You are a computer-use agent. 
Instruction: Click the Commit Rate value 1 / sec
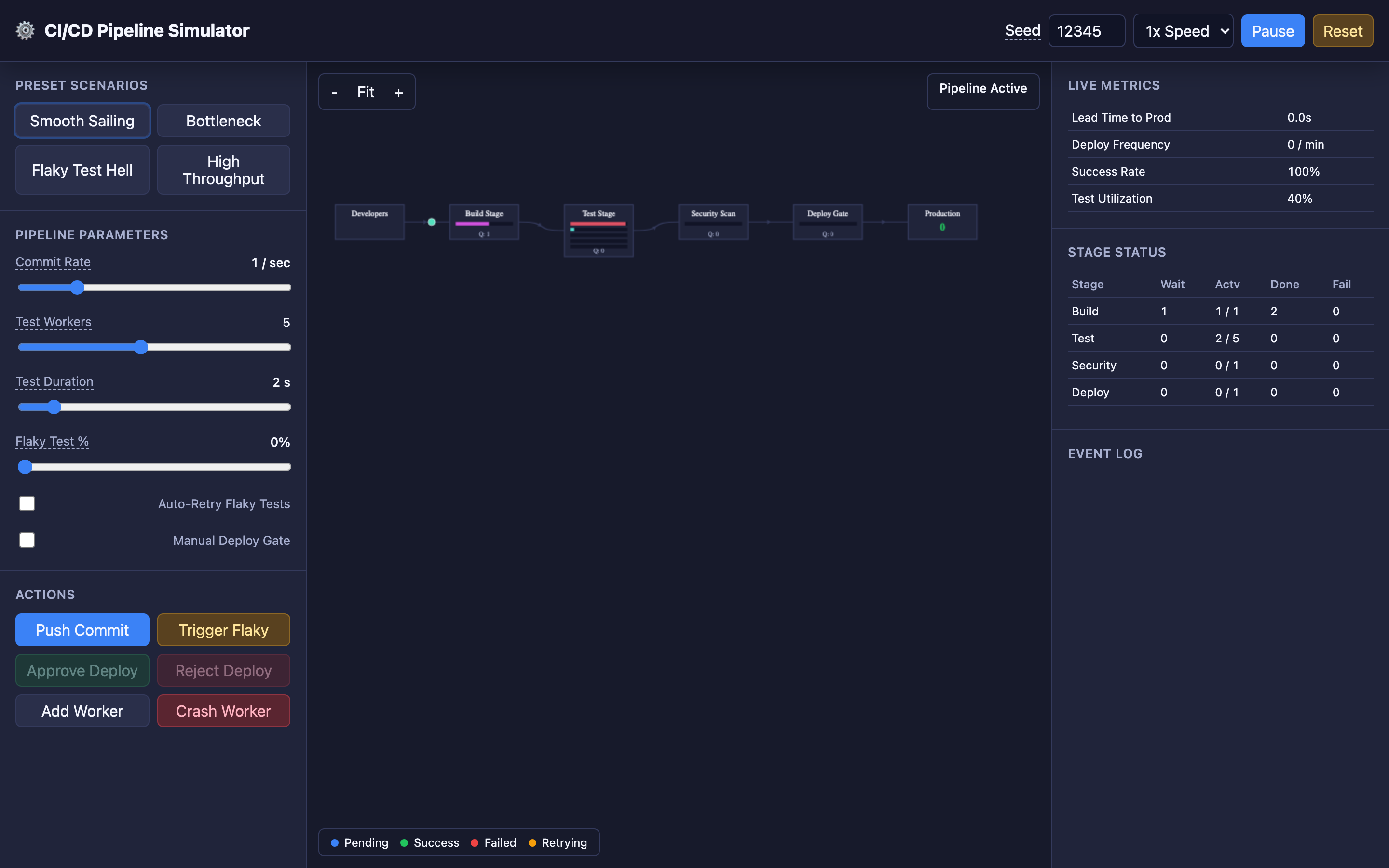coord(271,263)
